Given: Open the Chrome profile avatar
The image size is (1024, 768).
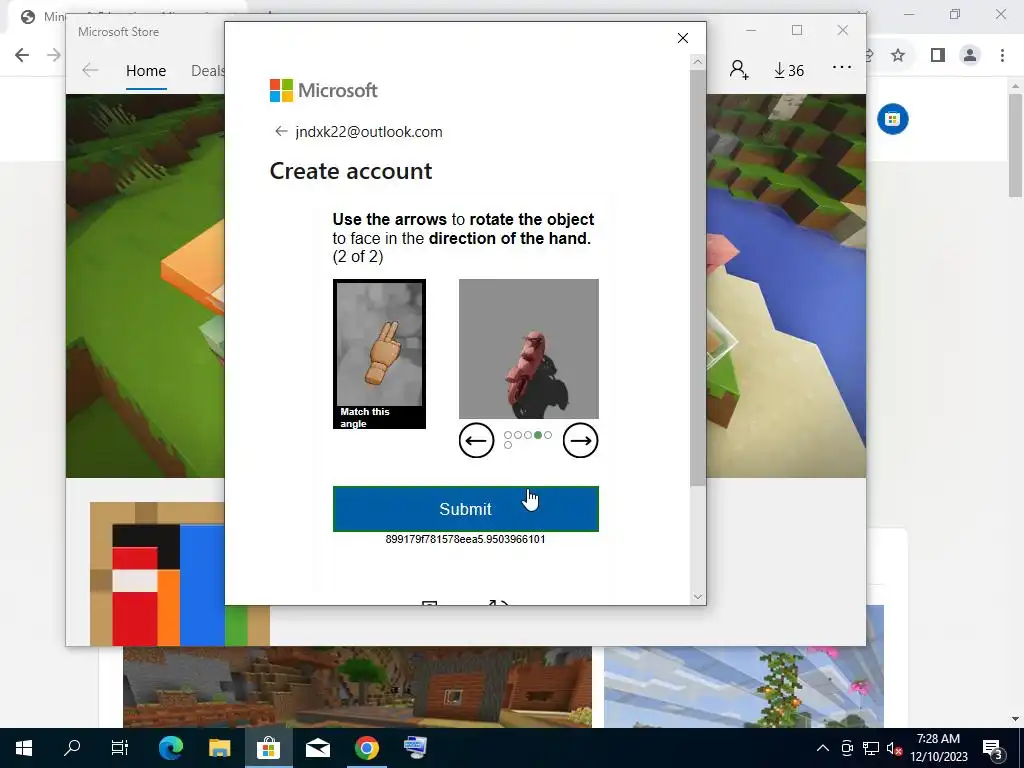Looking at the screenshot, I should pyautogui.click(x=970, y=56).
